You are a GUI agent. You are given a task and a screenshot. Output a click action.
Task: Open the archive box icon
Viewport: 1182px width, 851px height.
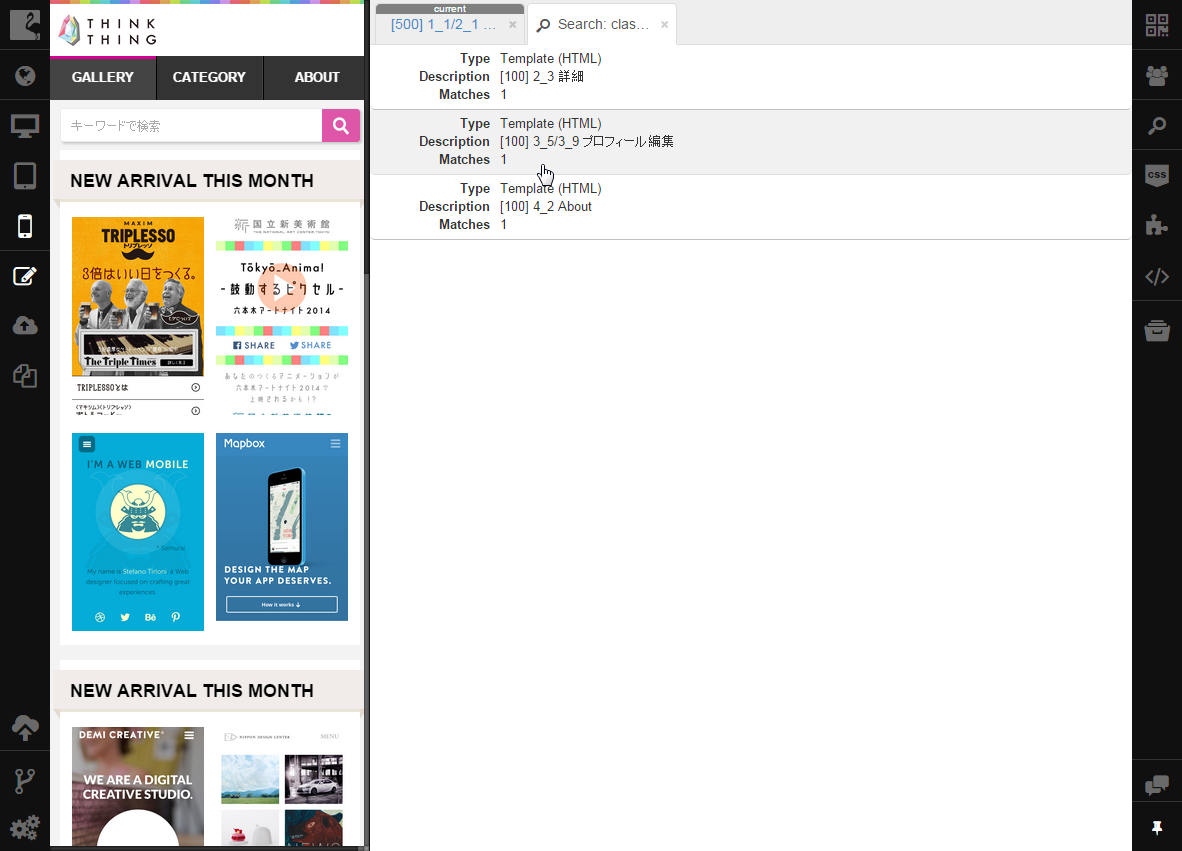pyautogui.click(x=1157, y=330)
